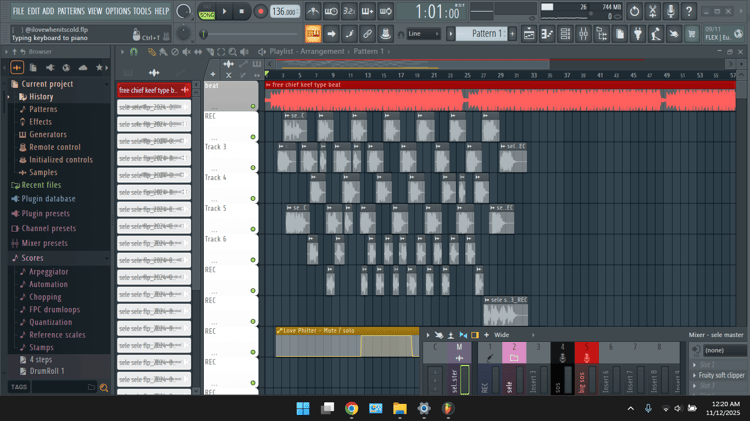Mute Track 4 using its green light
This screenshot has height=421, width=750.
point(253,198)
